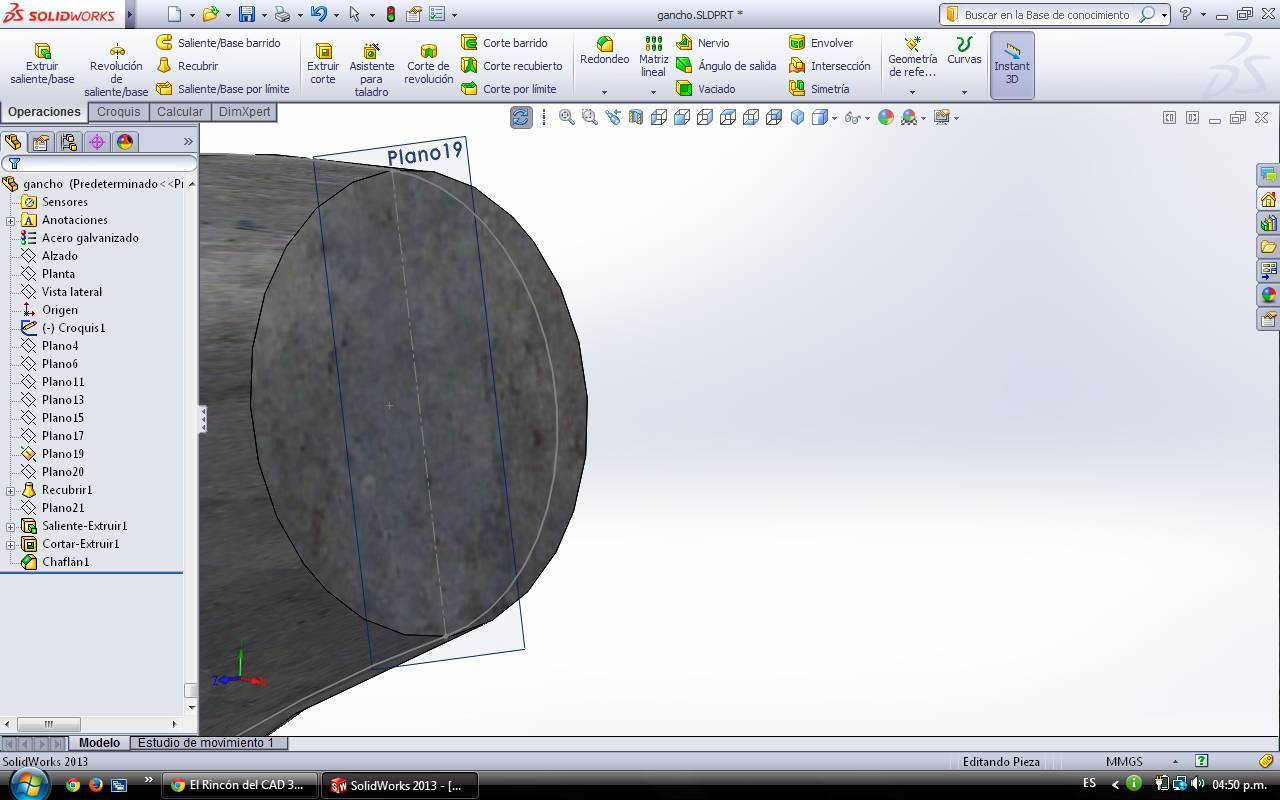The height and width of the screenshot is (800, 1280).
Task: Apply the Redondeo fillet tool
Action: [x=604, y=52]
